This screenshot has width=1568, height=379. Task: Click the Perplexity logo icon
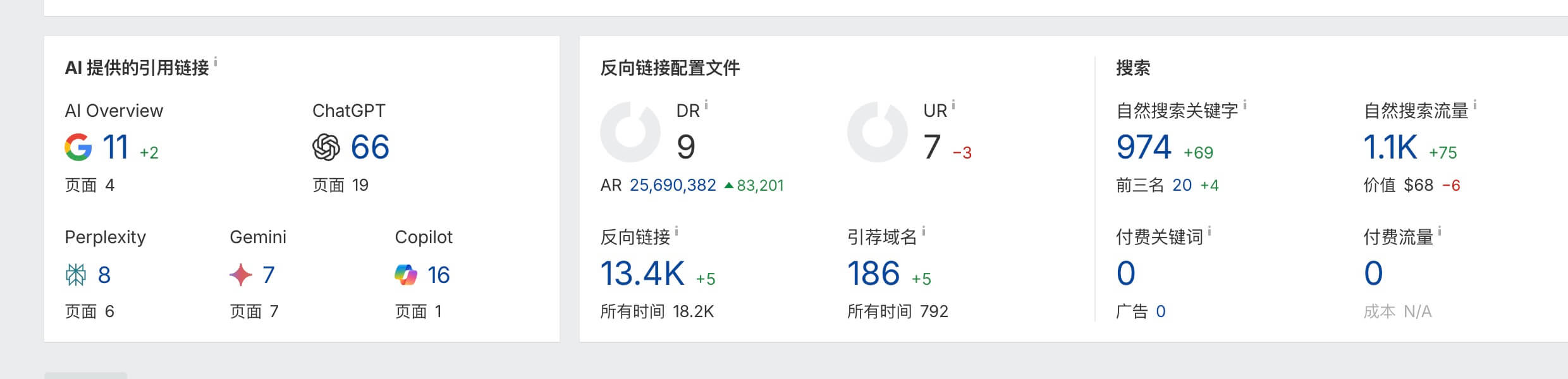pos(76,275)
